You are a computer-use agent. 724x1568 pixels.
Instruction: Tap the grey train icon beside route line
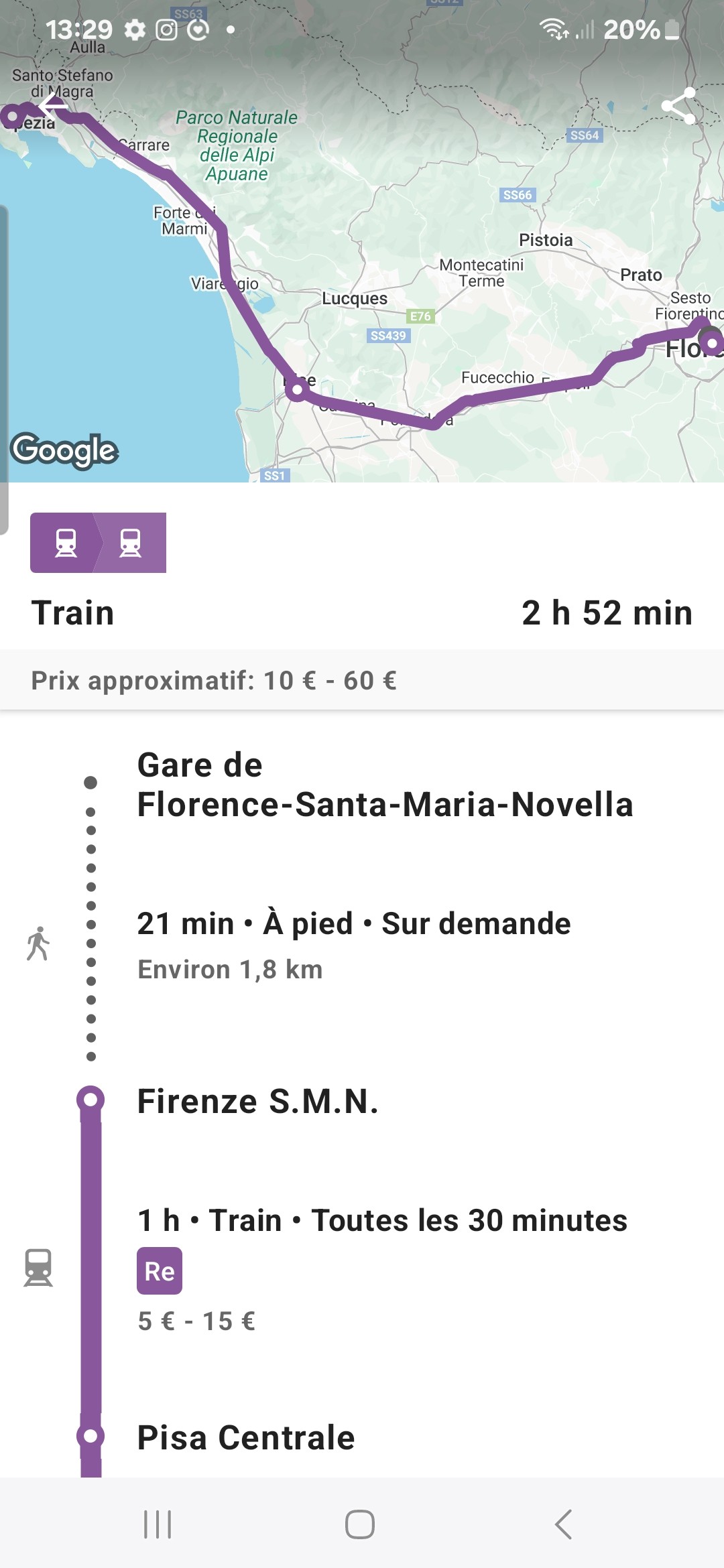(x=38, y=1267)
